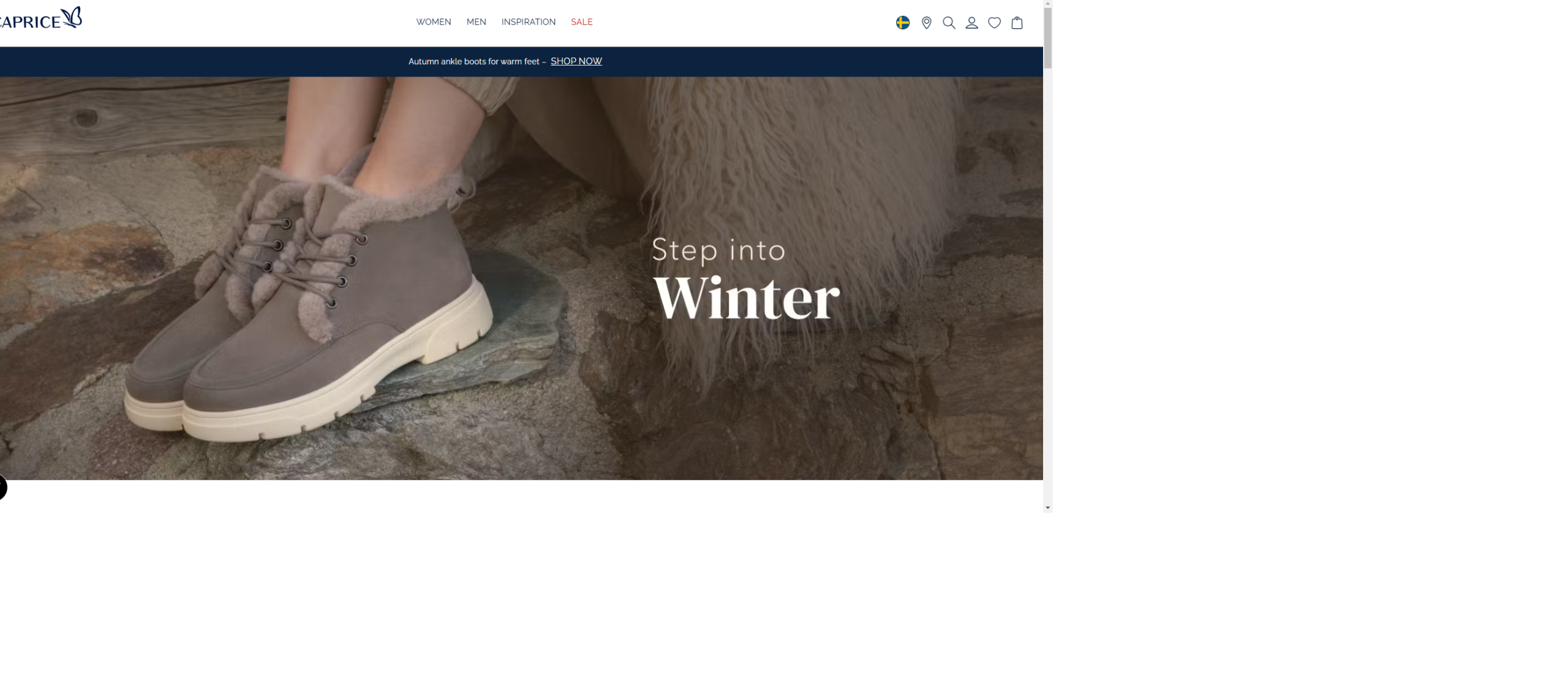Open the account profile icon
Screen dimensions: 1568x693
(971, 23)
